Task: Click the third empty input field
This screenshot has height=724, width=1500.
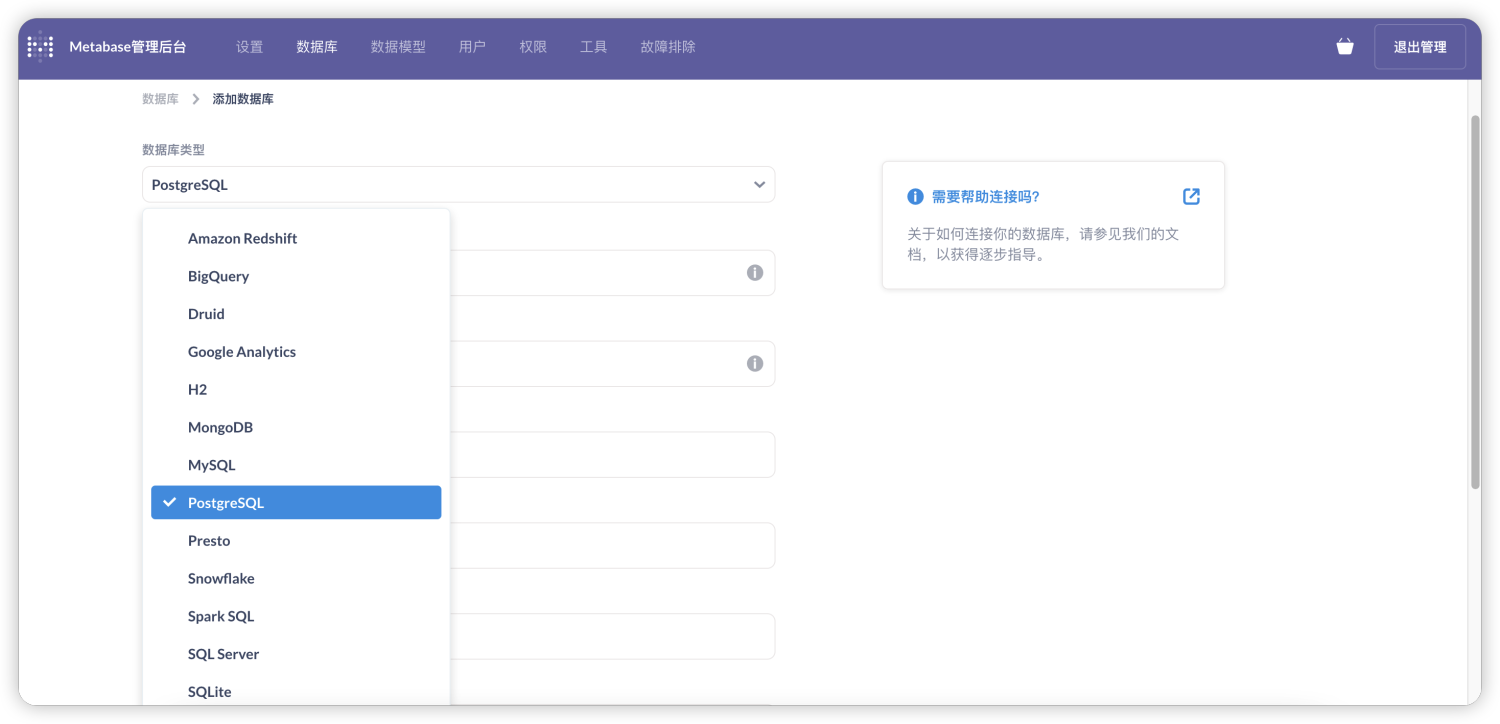Action: pos(612,455)
